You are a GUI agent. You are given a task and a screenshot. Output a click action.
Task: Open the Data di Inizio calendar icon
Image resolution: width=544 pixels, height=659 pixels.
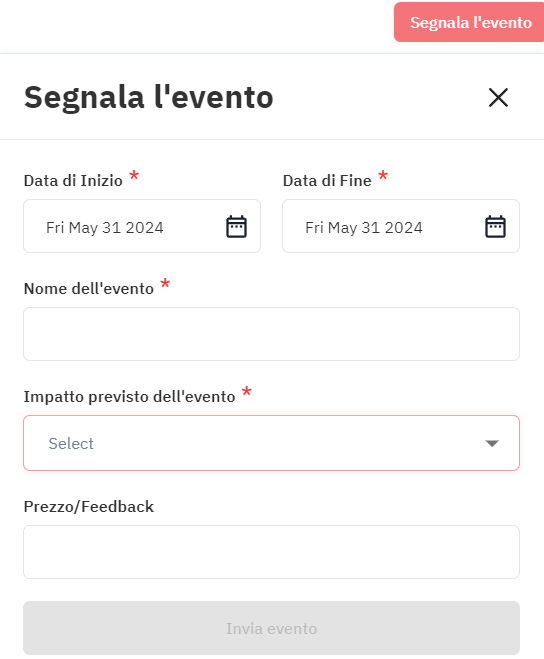237,227
